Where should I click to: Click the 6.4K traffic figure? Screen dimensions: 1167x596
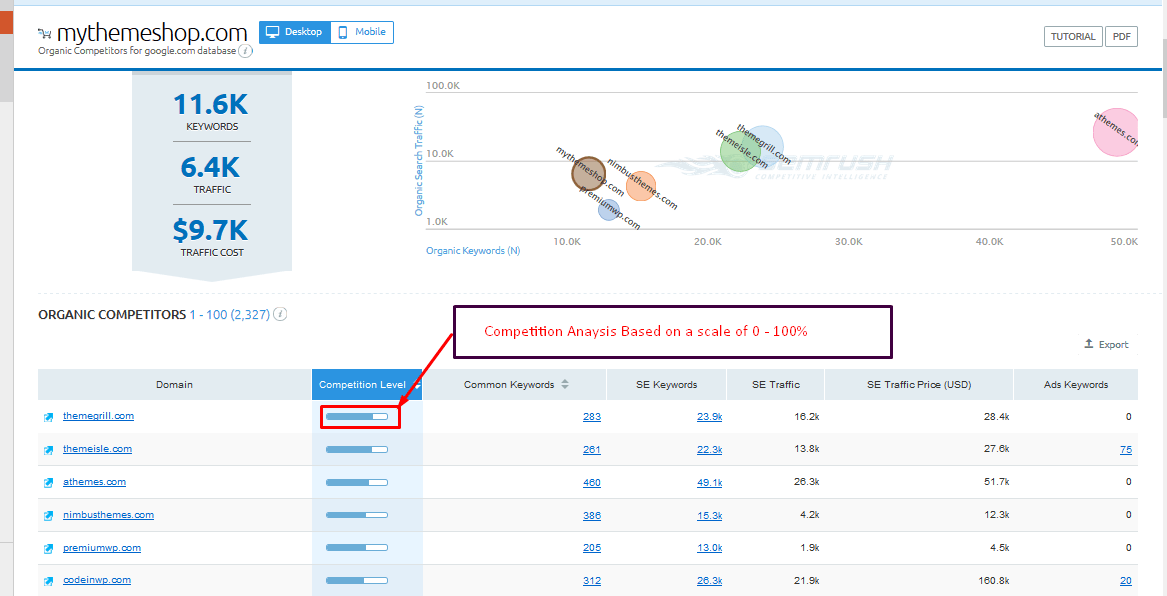click(212, 167)
